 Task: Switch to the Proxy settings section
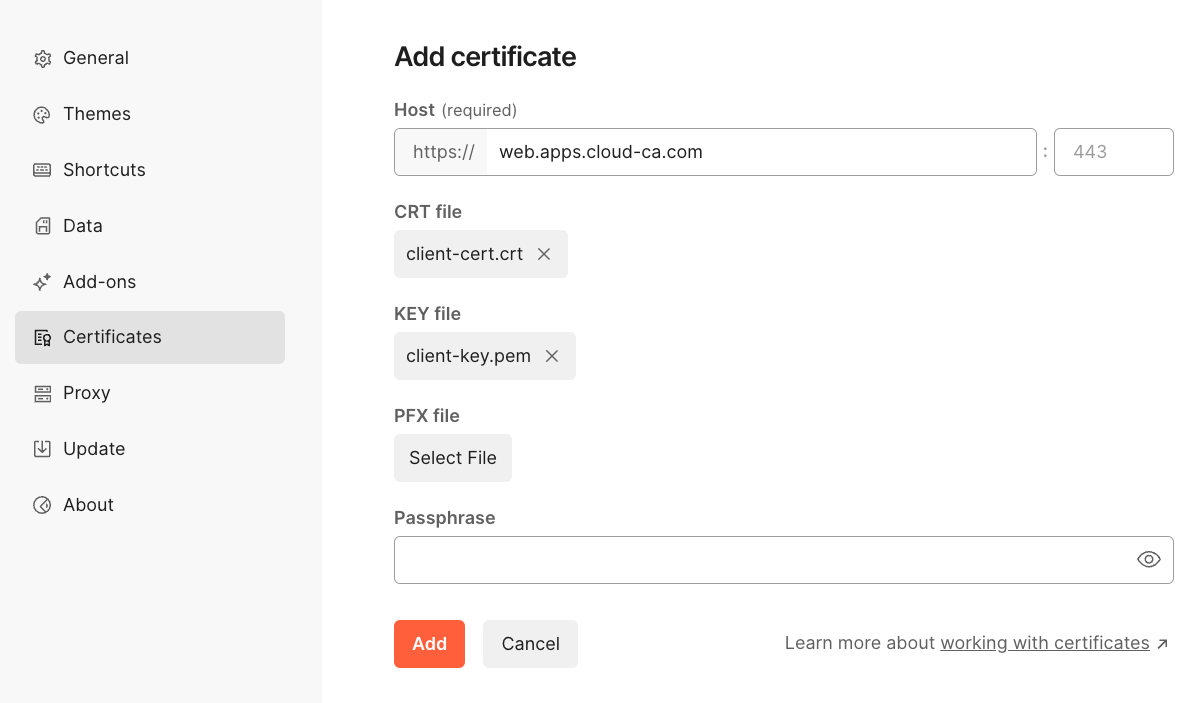(x=86, y=393)
